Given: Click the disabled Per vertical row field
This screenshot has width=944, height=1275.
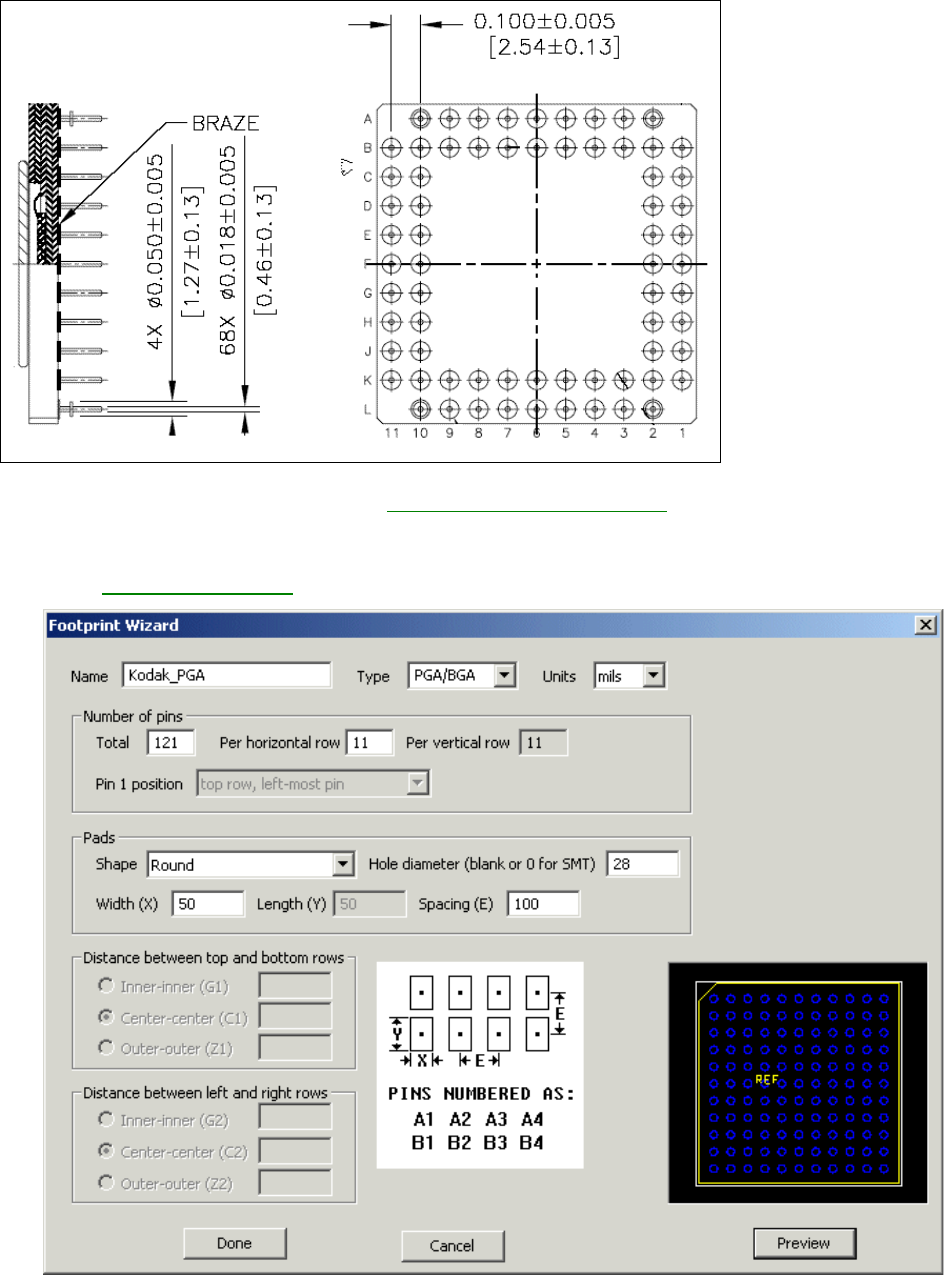Looking at the screenshot, I should point(543,743).
